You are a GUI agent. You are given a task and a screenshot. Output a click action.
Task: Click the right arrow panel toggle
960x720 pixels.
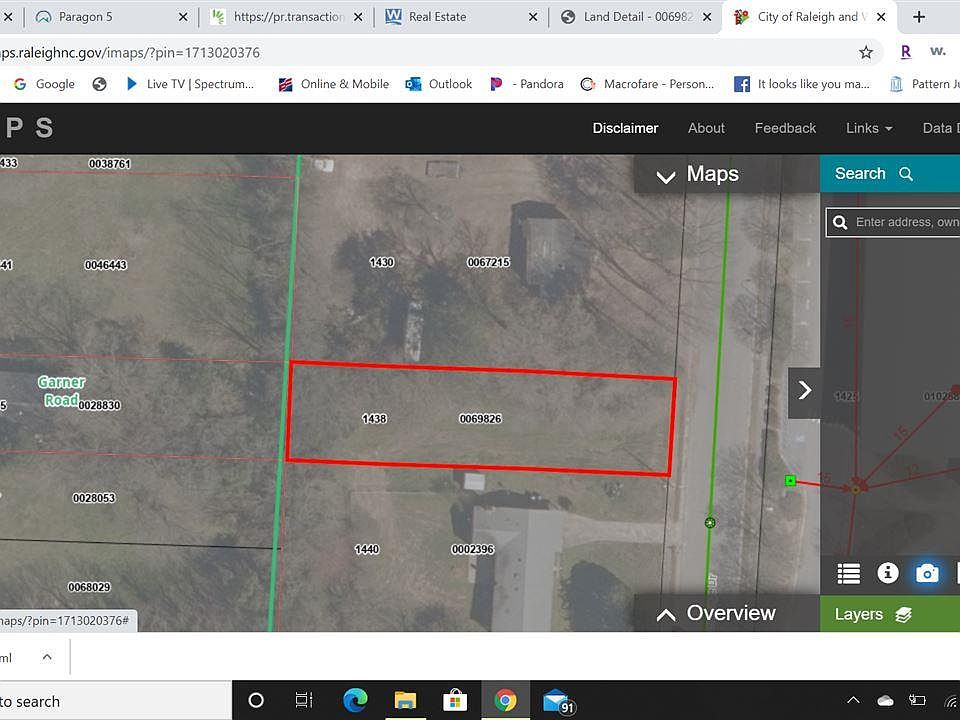click(x=804, y=391)
